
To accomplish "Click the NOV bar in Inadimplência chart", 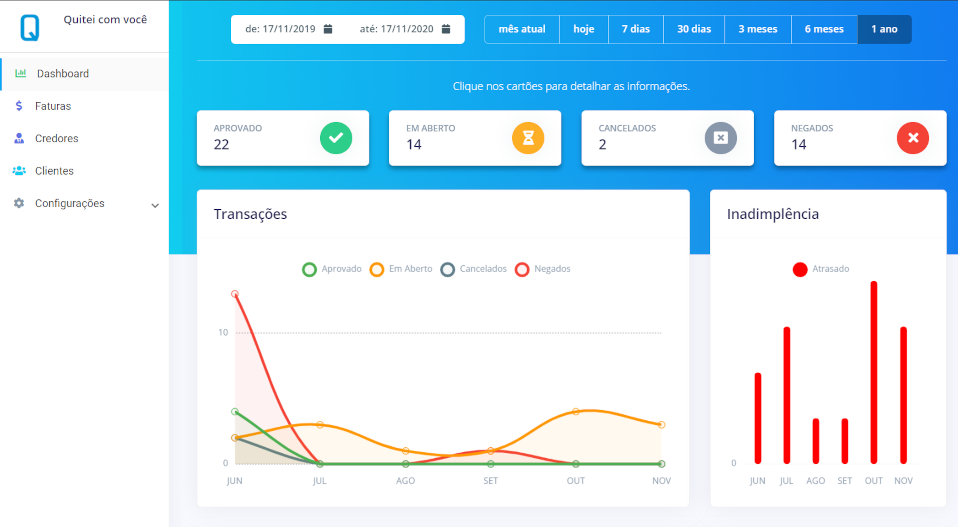I will [x=904, y=396].
